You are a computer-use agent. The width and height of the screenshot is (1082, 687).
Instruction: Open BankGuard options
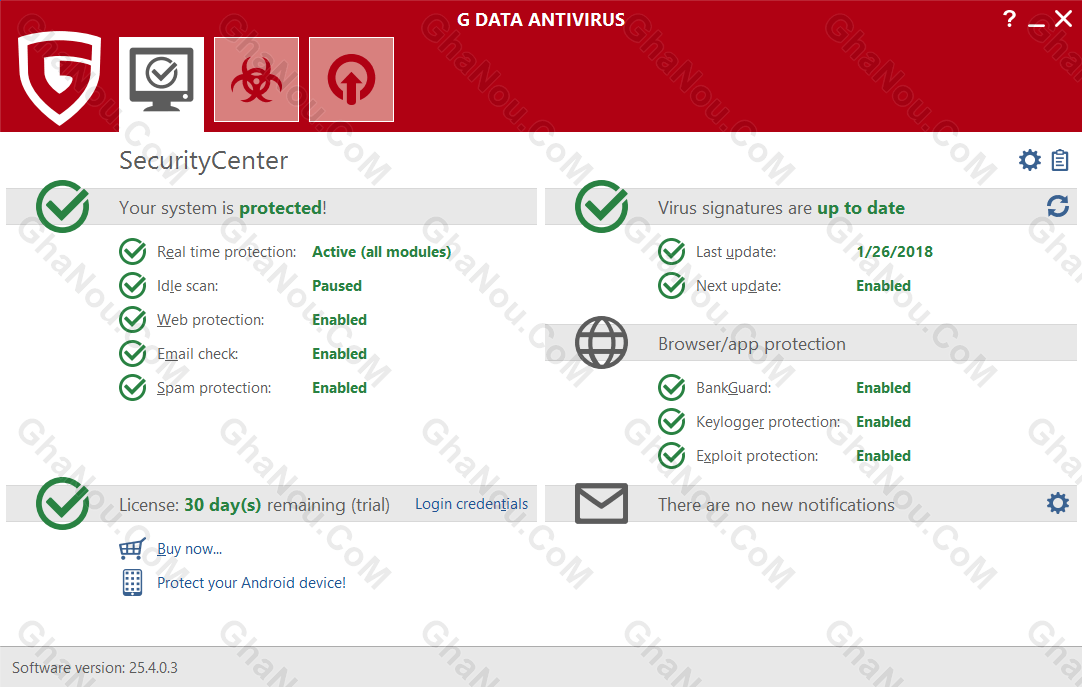pos(734,388)
